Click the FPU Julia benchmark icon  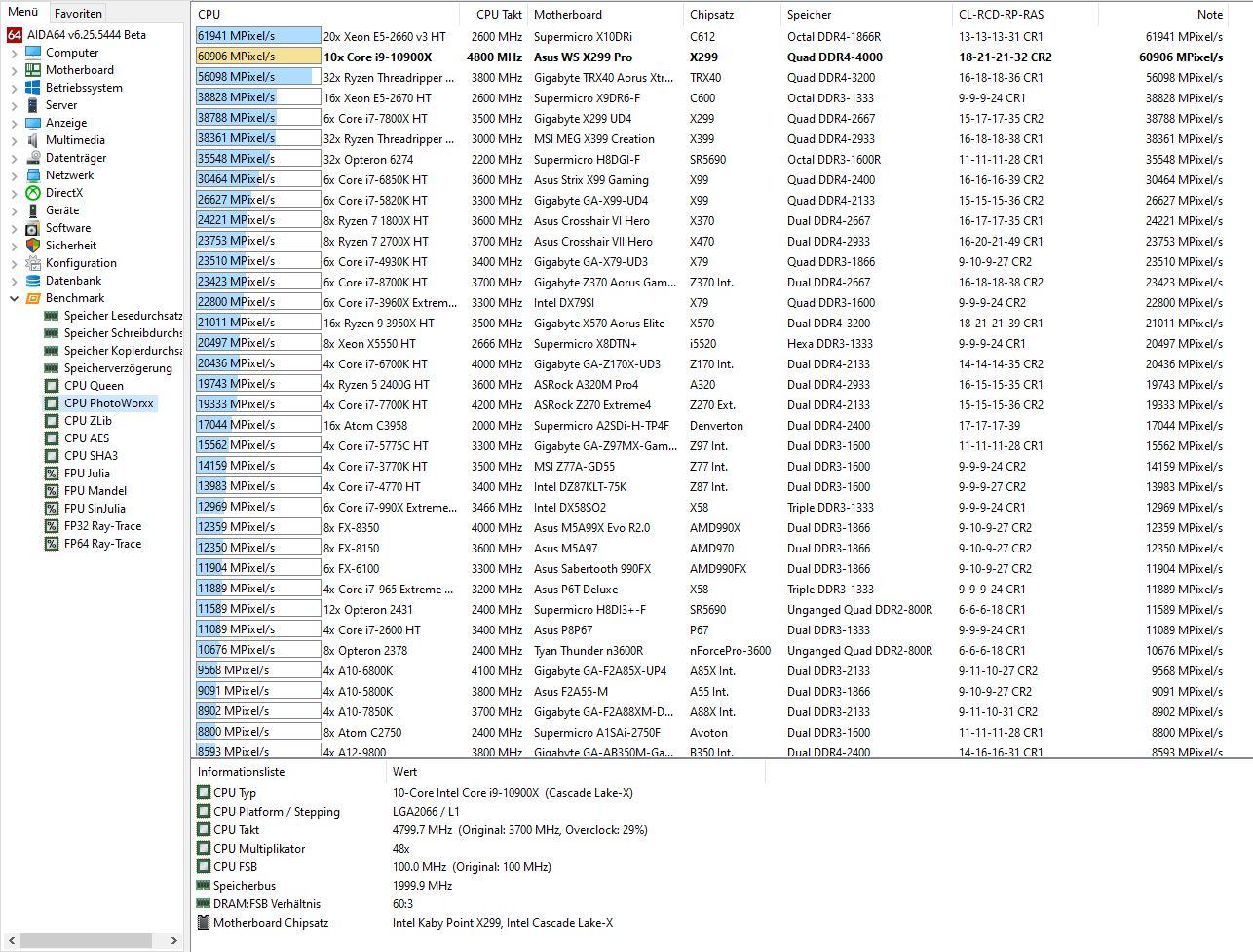pyautogui.click(x=52, y=474)
